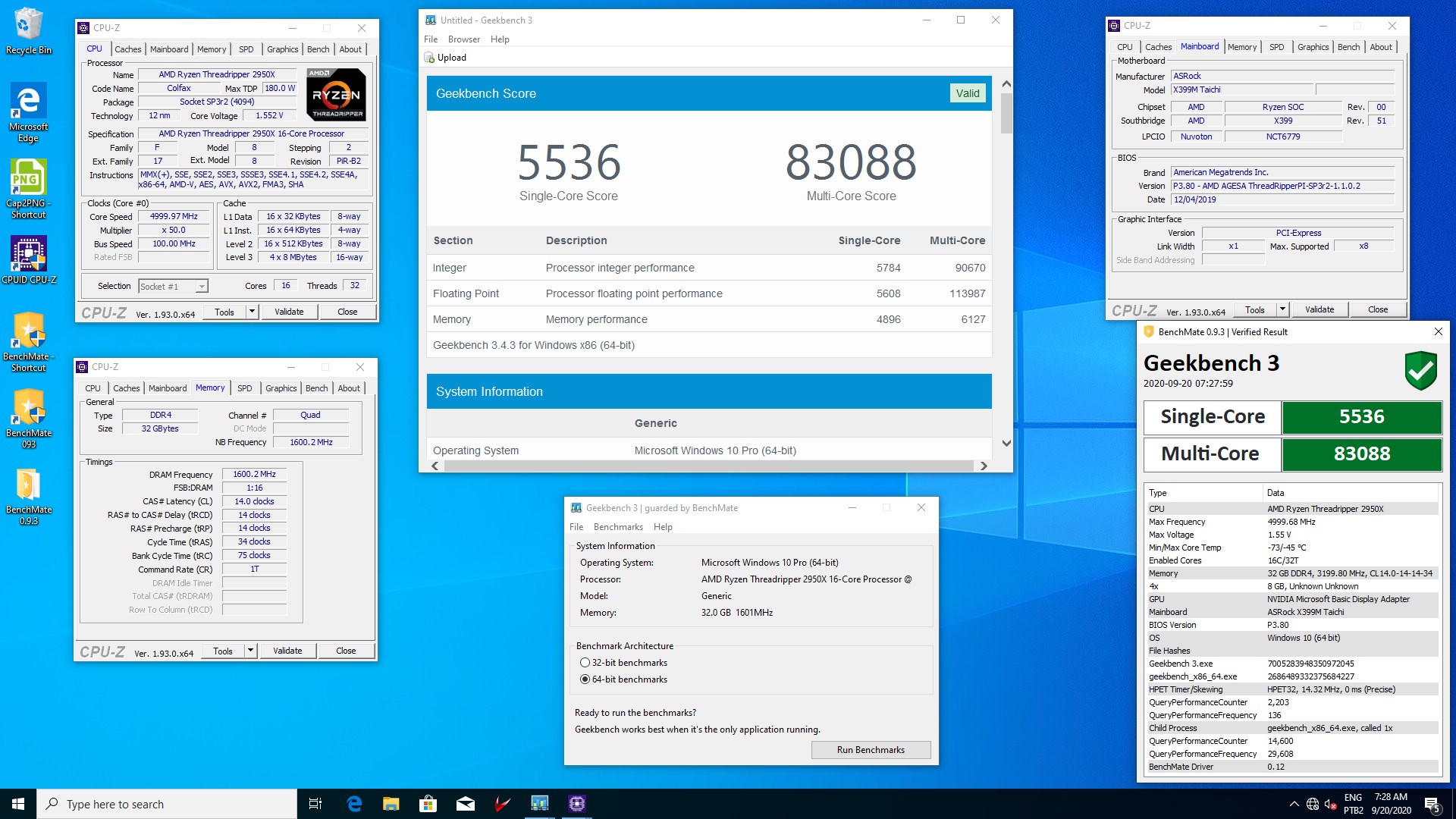Open Microsoft Store from the taskbar
This screenshot has width=1456, height=819.
point(428,804)
